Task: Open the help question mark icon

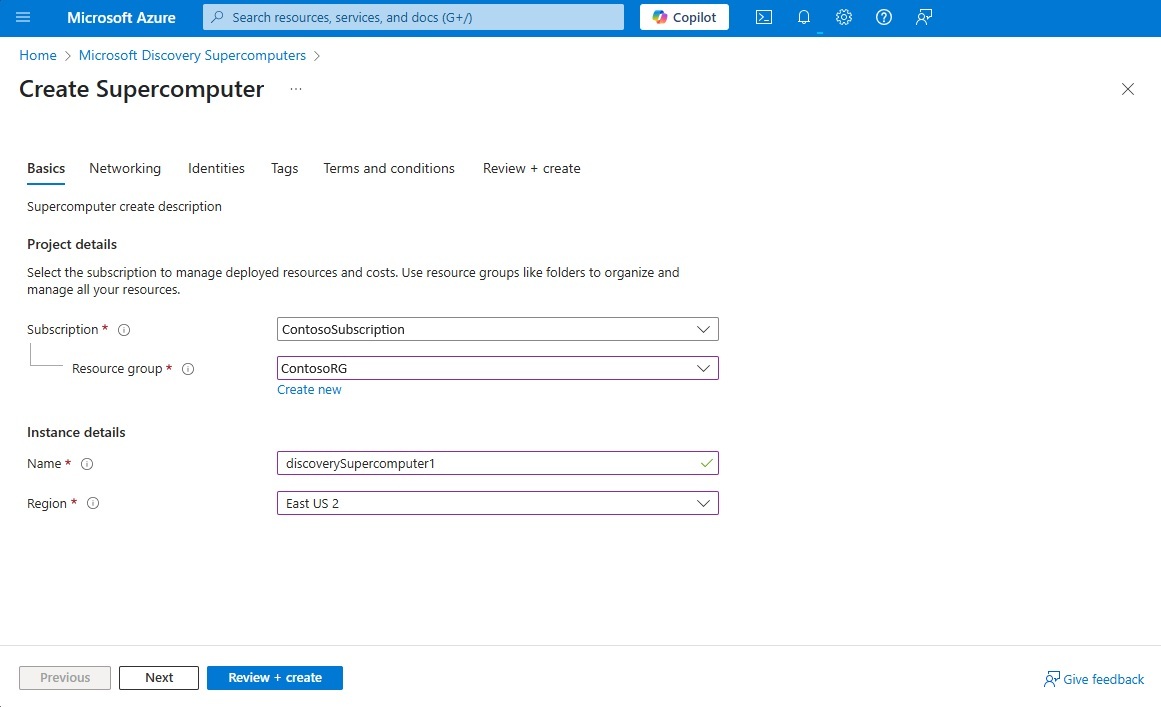Action: (x=883, y=17)
